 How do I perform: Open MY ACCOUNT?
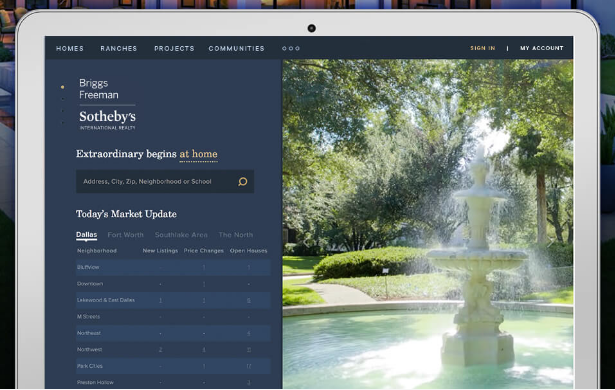click(542, 48)
